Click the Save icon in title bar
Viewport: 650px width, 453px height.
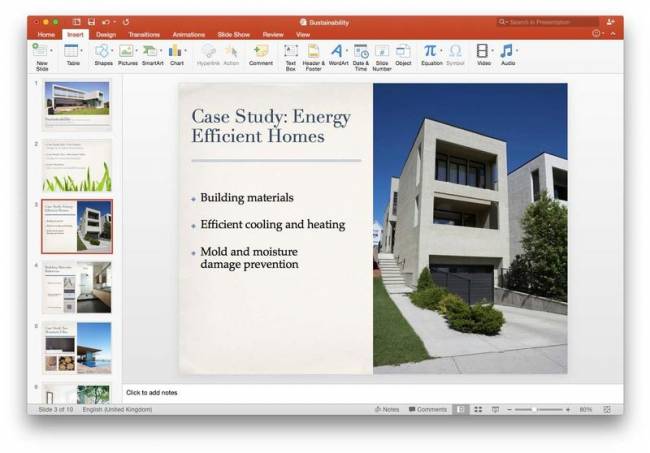tap(92, 22)
